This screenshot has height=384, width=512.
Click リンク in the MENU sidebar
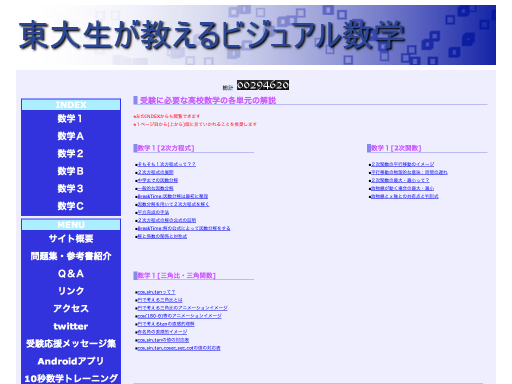pos(71,291)
